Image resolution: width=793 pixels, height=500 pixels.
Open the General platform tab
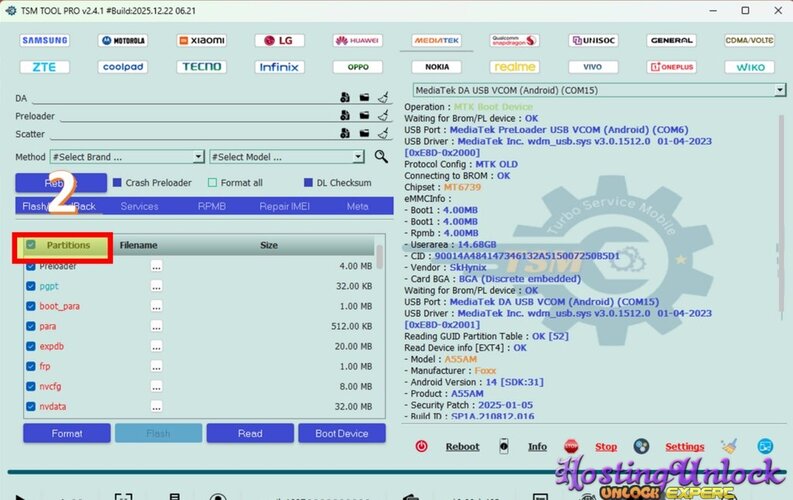pyautogui.click(x=672, y=40)
